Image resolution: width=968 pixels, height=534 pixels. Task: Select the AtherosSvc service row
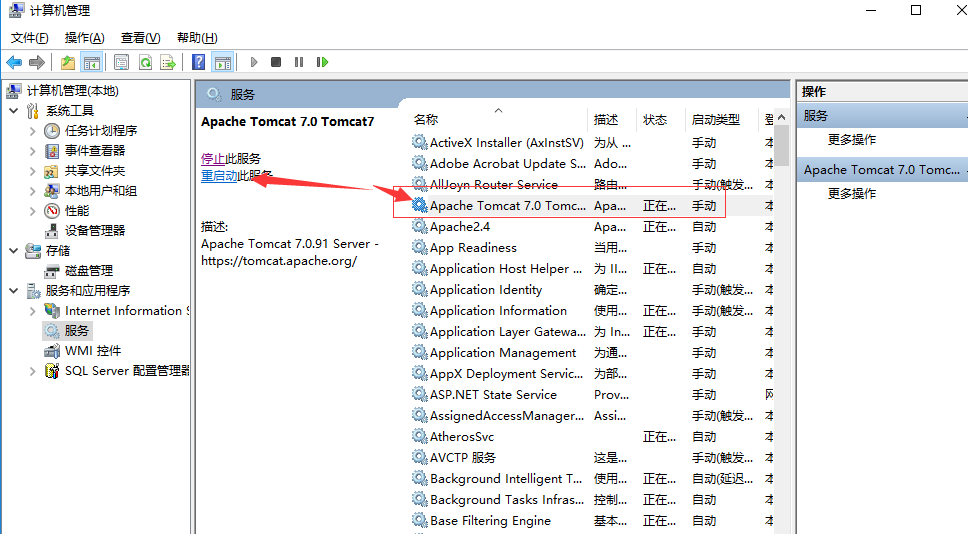591,436
